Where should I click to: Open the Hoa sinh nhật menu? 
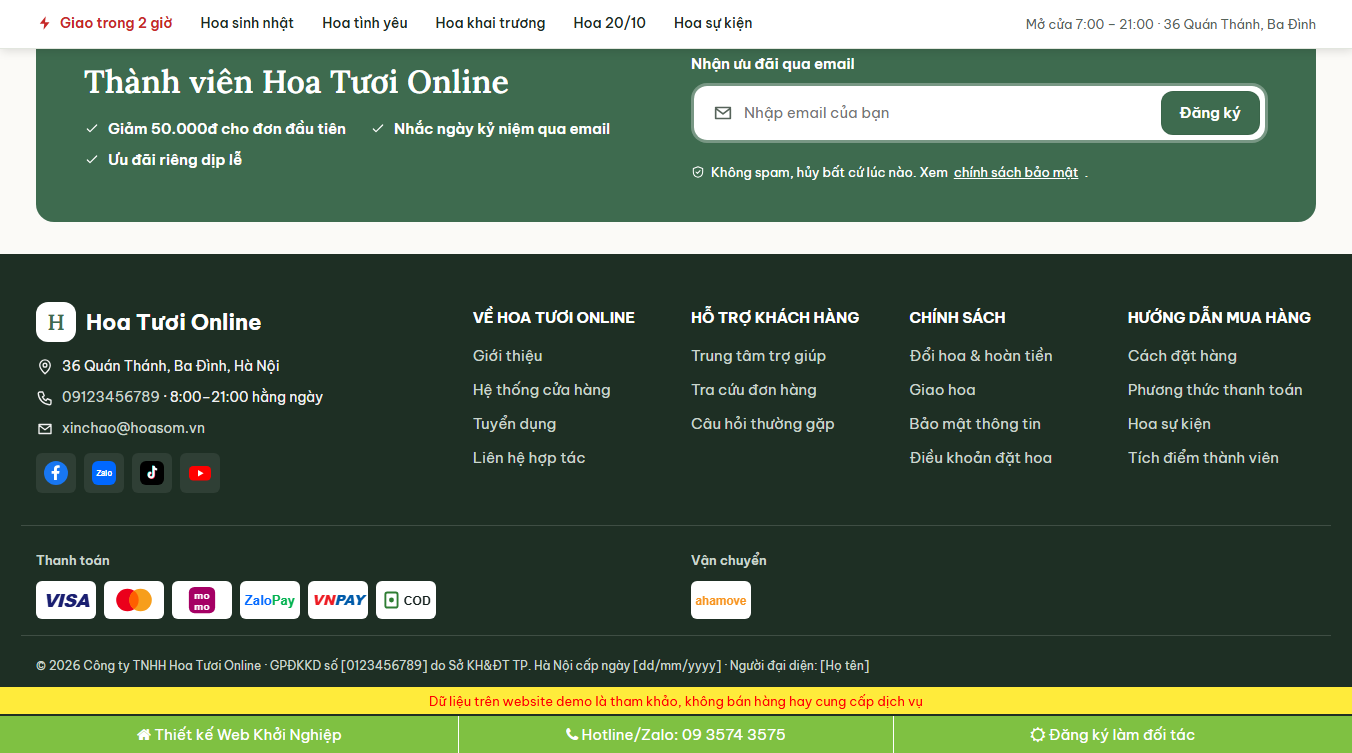tap(247, 23)
